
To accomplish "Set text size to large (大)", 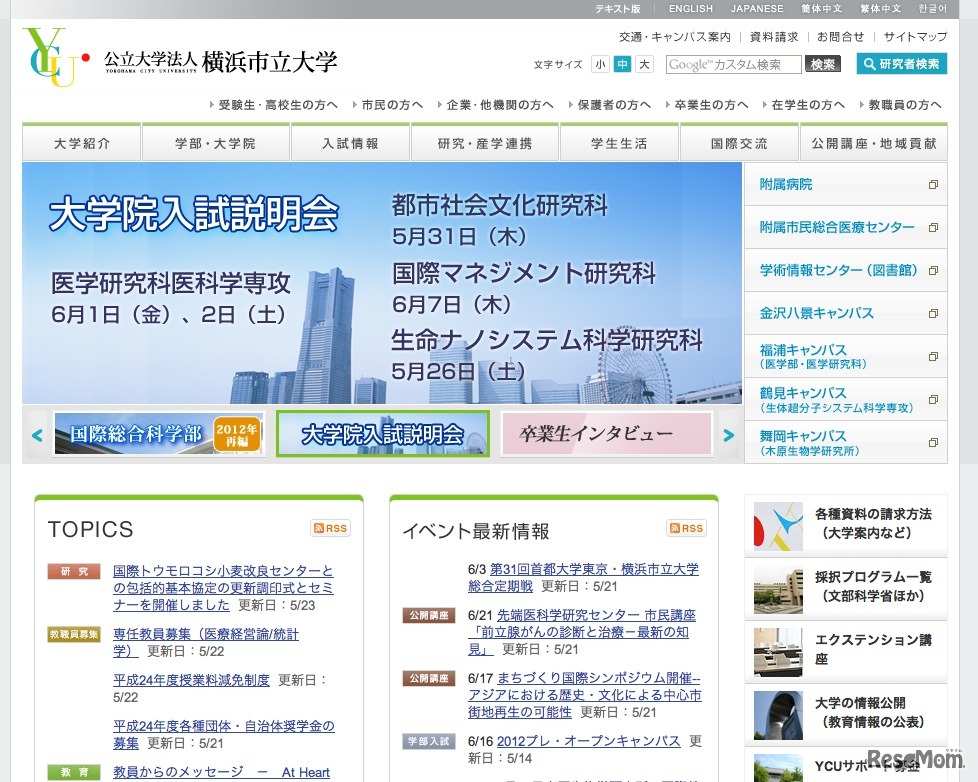I will tap(644, 64).
